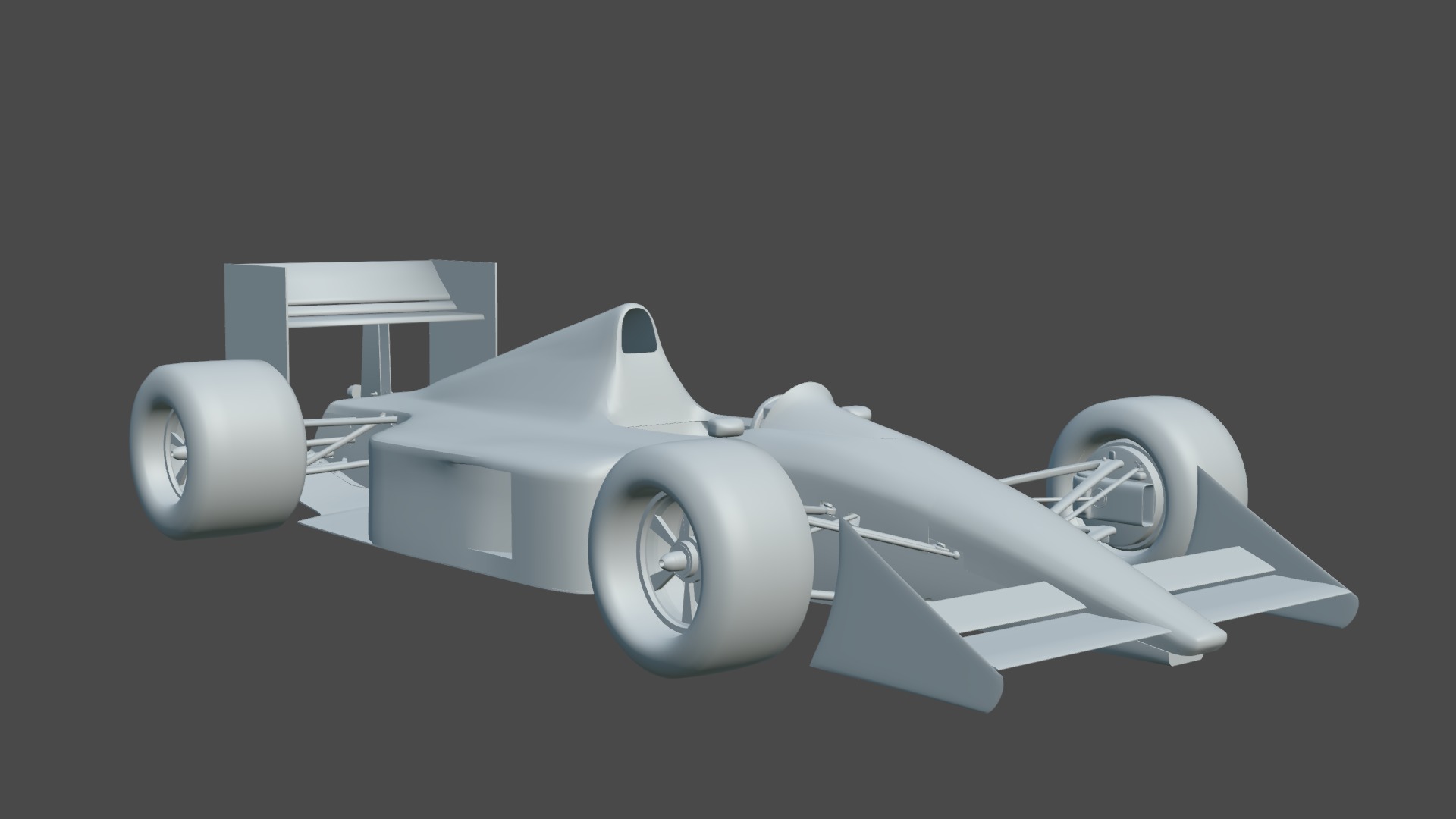
Task: Select the sidepod body panel
Action: pyautogui.click(x=485, y=508)
